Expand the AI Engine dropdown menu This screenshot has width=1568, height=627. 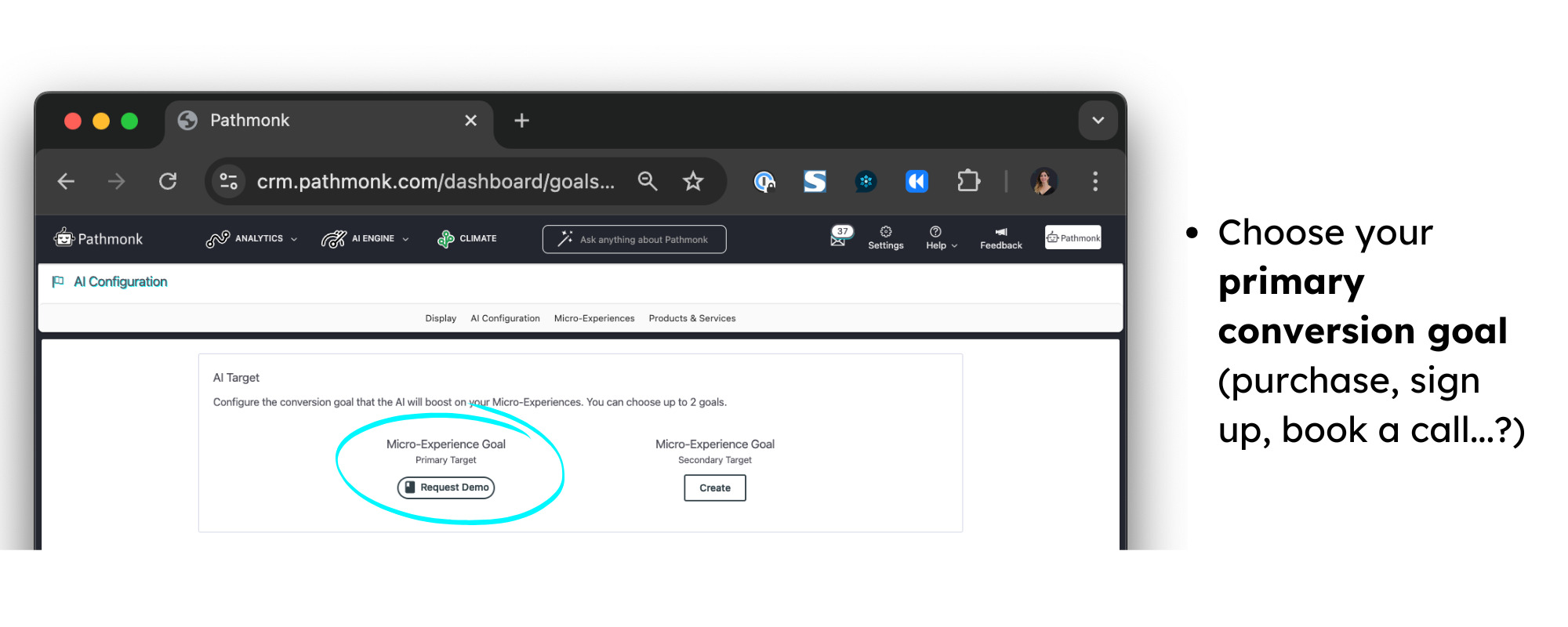(x=365, y=238)
